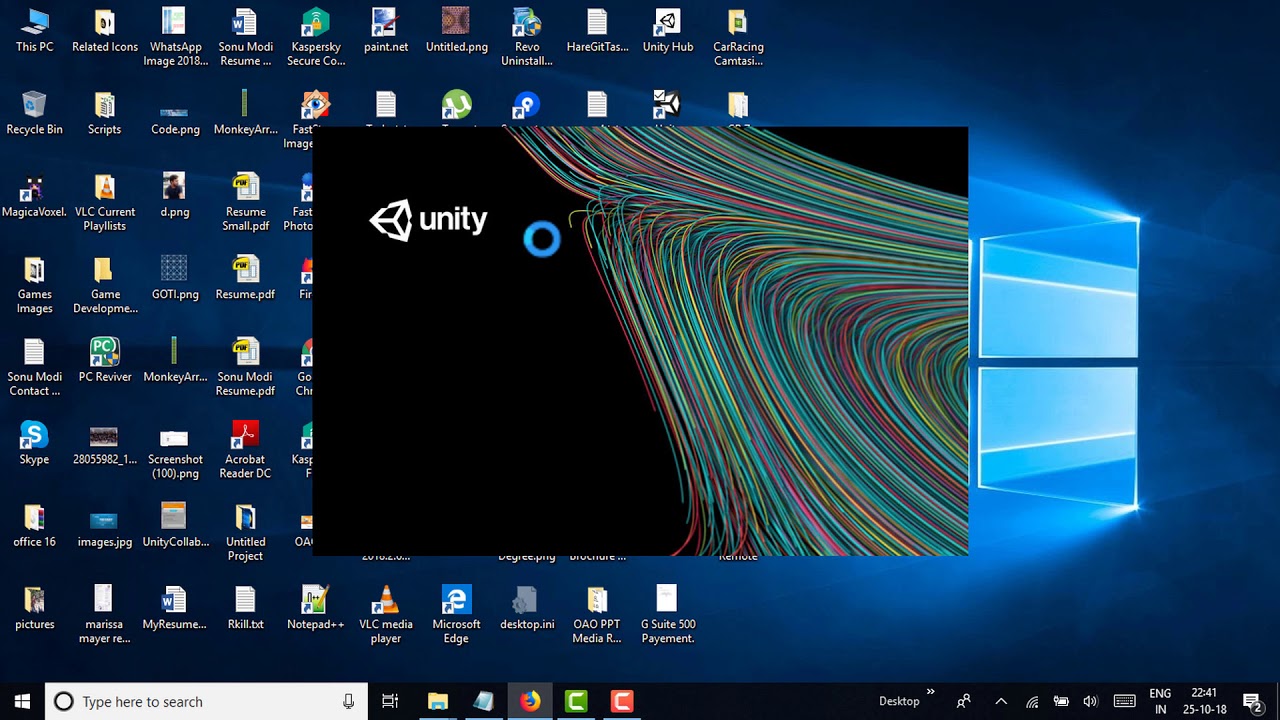Click the taskbar search box
1280x720 pixels.
206,701
